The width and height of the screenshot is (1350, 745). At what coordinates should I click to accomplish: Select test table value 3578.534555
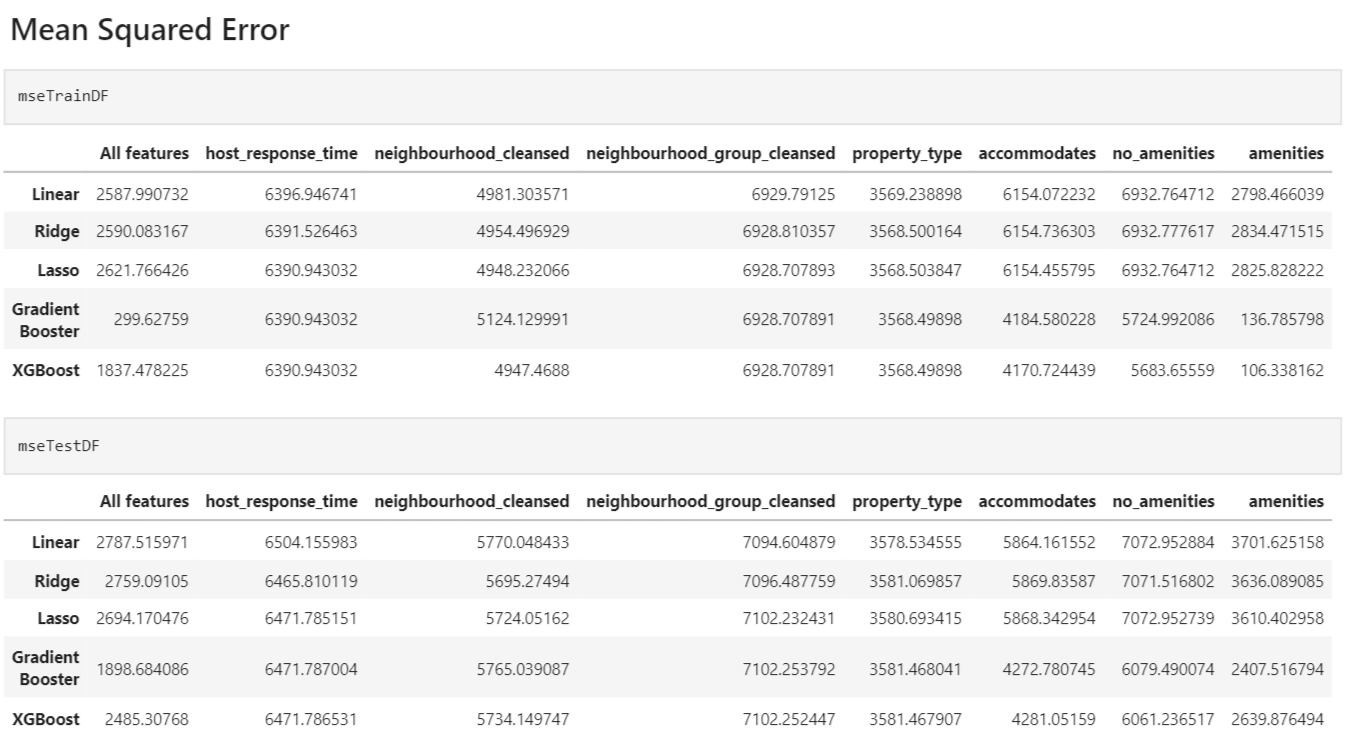[x=916, y=541]
